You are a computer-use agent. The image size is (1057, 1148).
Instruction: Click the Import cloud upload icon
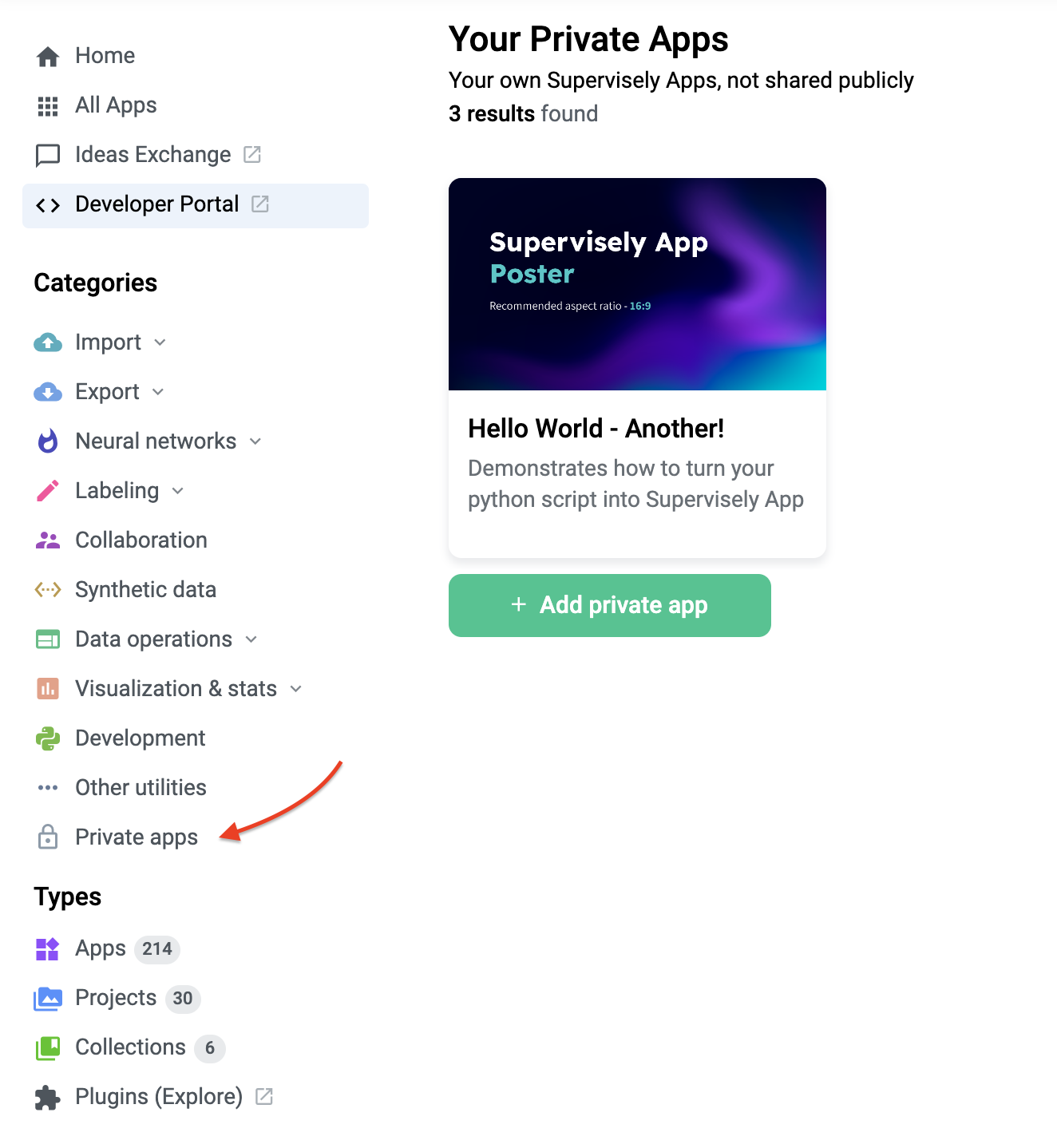(x=48, y=342)
